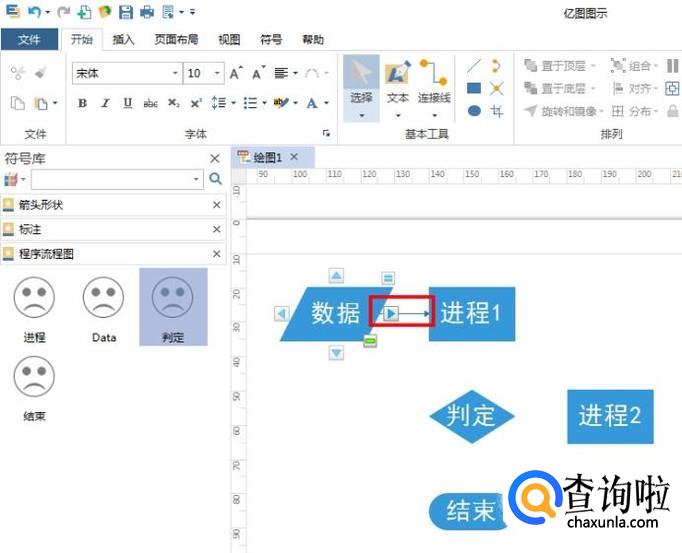Select the 选择 pointer tool

[x=361, y=88]
